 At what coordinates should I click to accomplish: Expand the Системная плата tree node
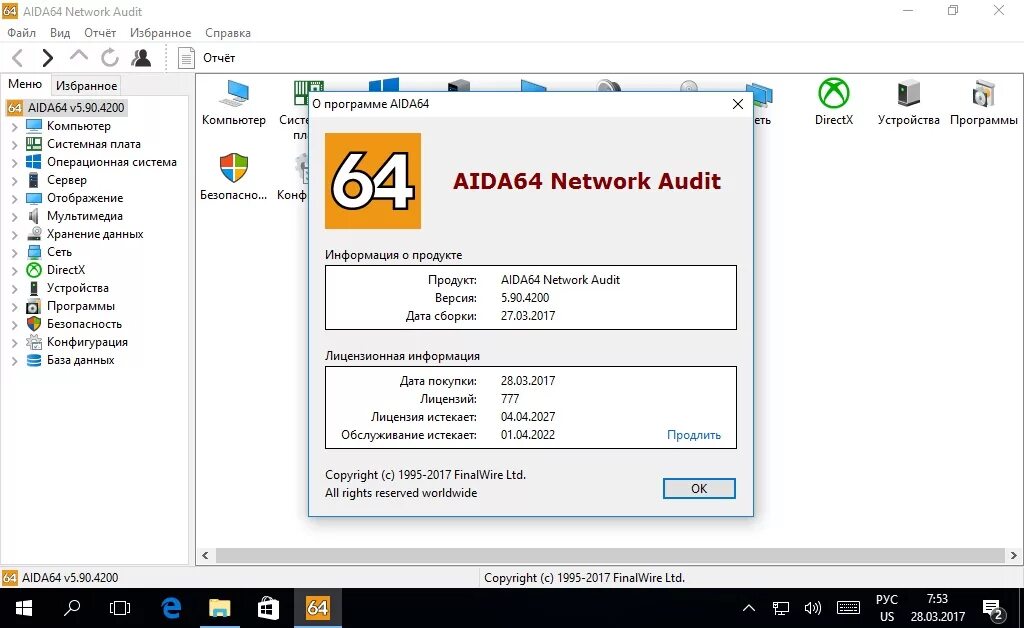pos(14,145)
